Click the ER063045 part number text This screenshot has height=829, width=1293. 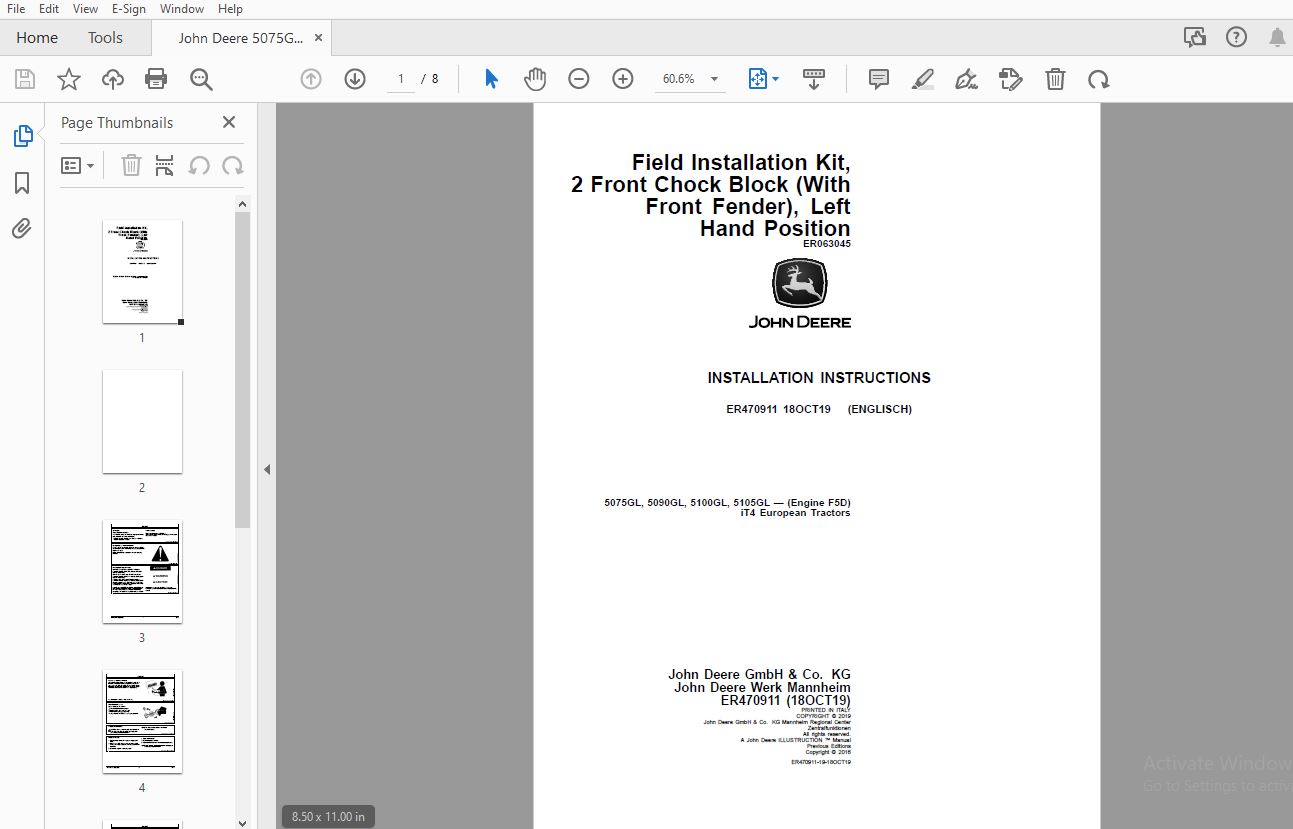pos(826,244)
